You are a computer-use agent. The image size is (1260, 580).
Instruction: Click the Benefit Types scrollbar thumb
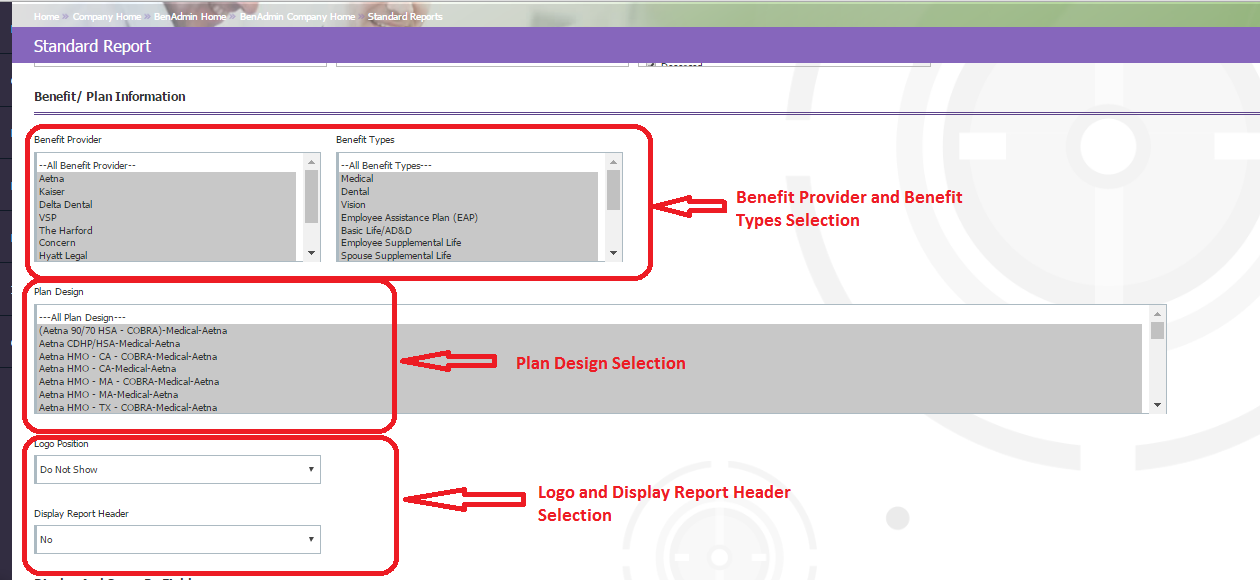(614, 190)
